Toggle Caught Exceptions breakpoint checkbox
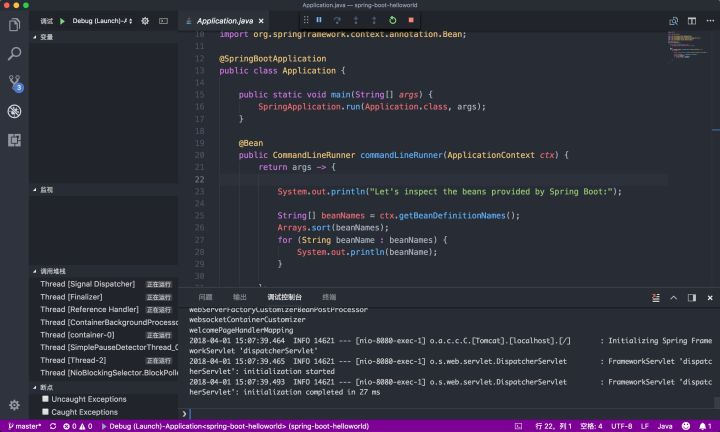The width and height of the screenshot is (720, 432). click(x=45, y=412)
